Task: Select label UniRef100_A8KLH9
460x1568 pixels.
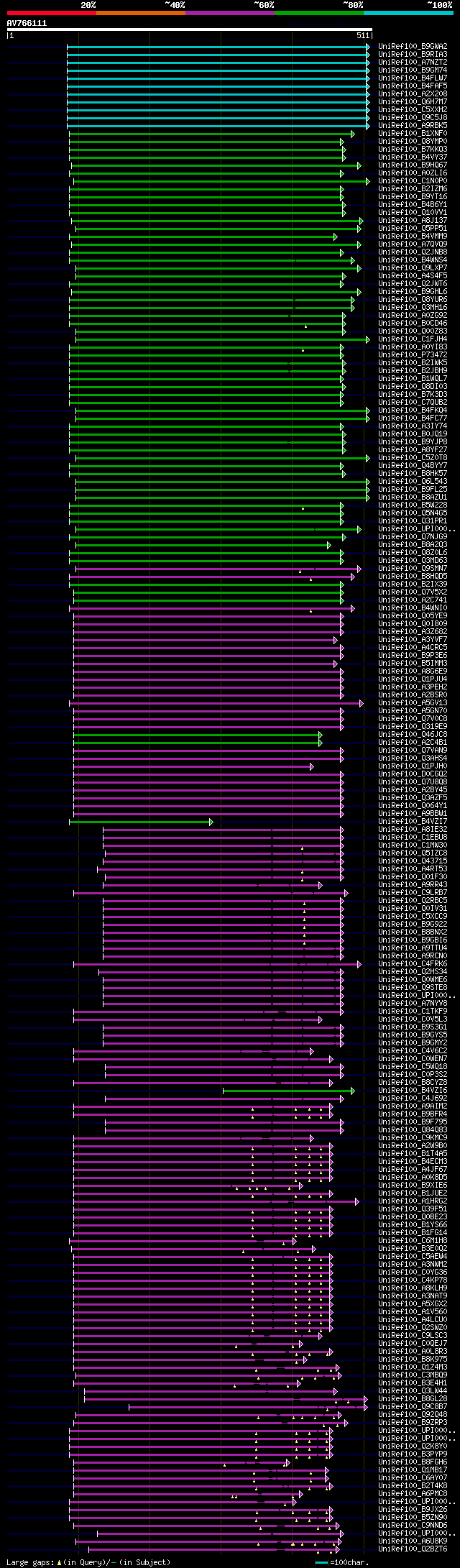Action: [x=413, y=1288]
